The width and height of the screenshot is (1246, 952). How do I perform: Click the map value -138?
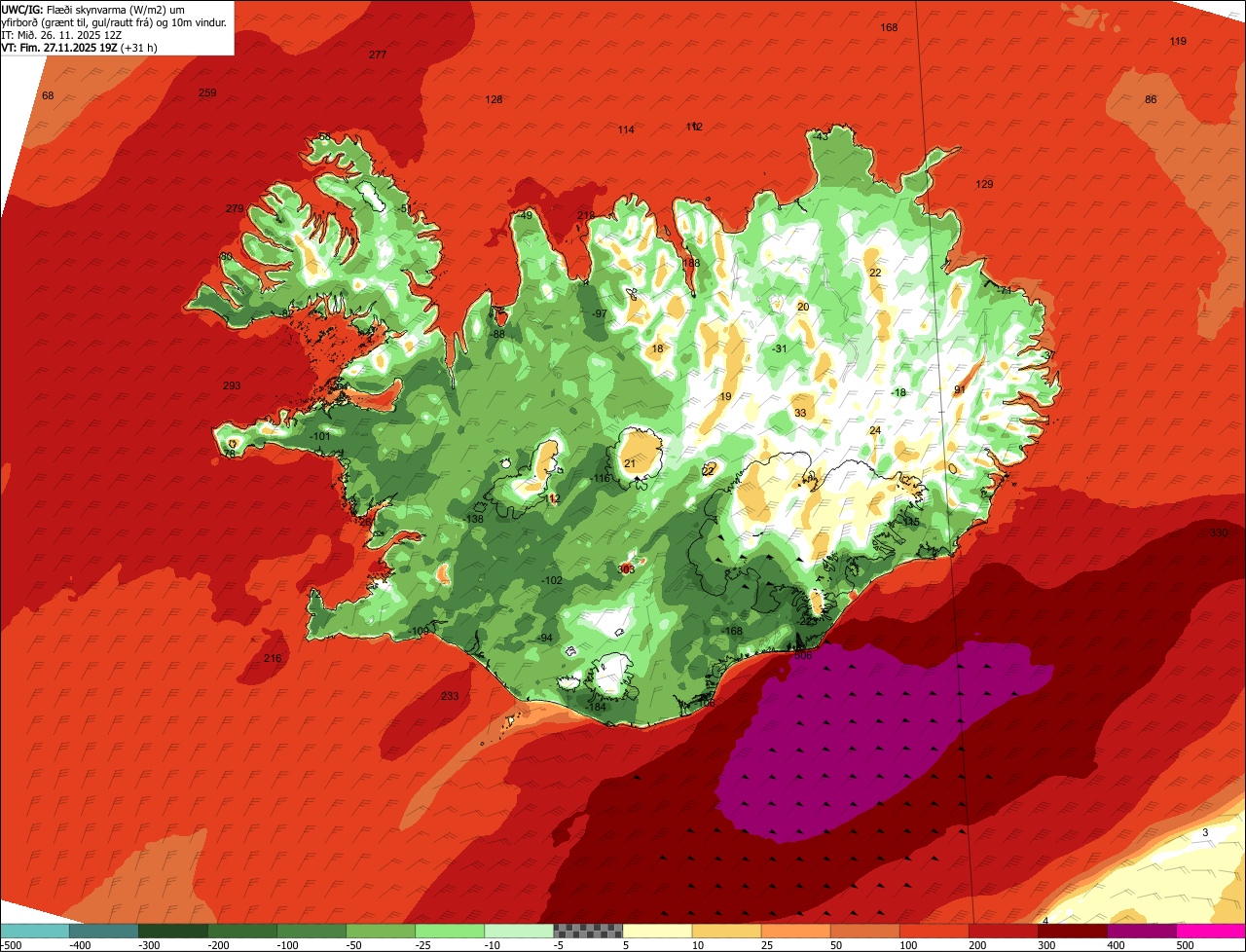pos(473,519)
